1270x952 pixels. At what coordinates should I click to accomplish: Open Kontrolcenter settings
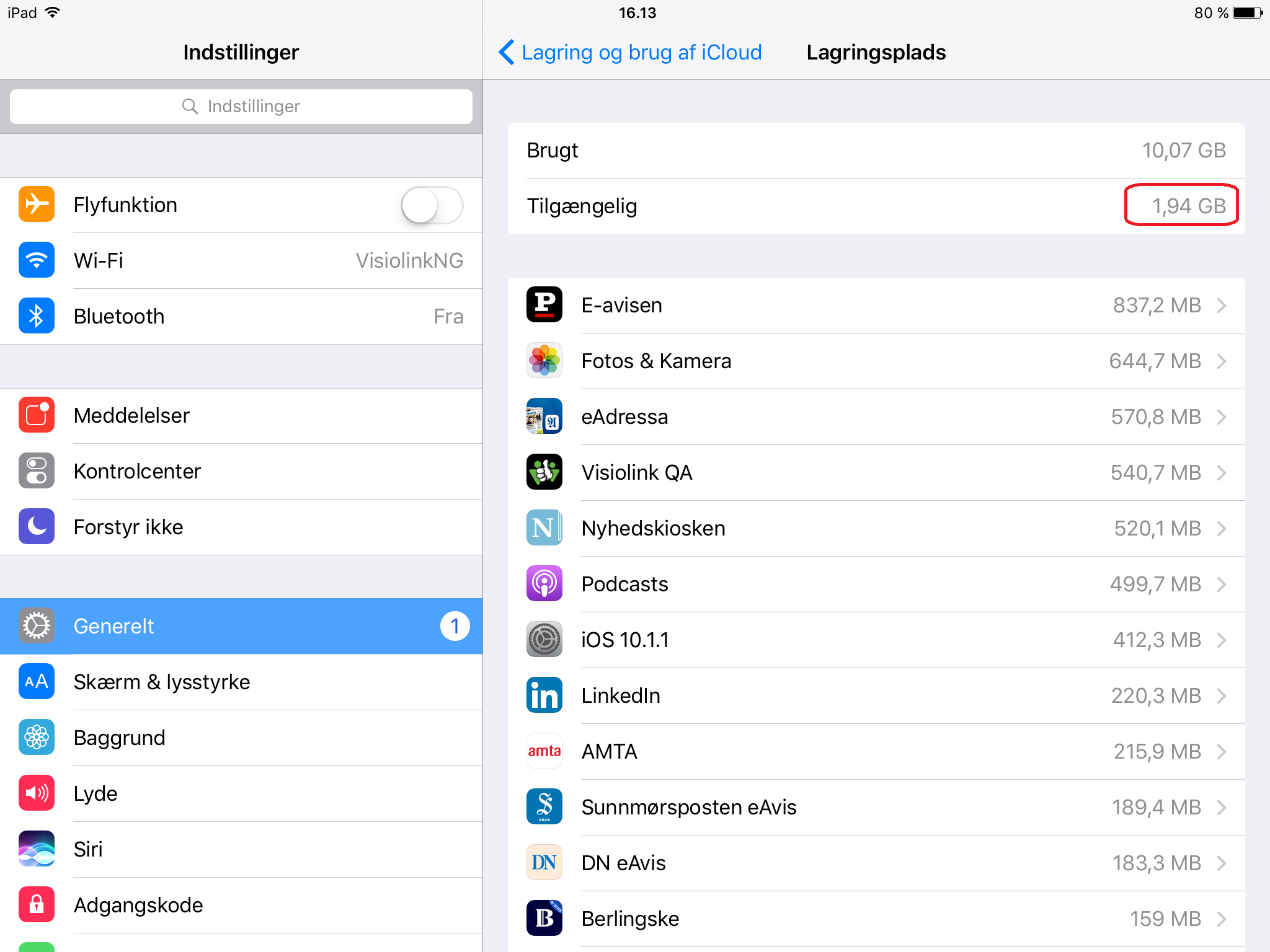(241, 472)
